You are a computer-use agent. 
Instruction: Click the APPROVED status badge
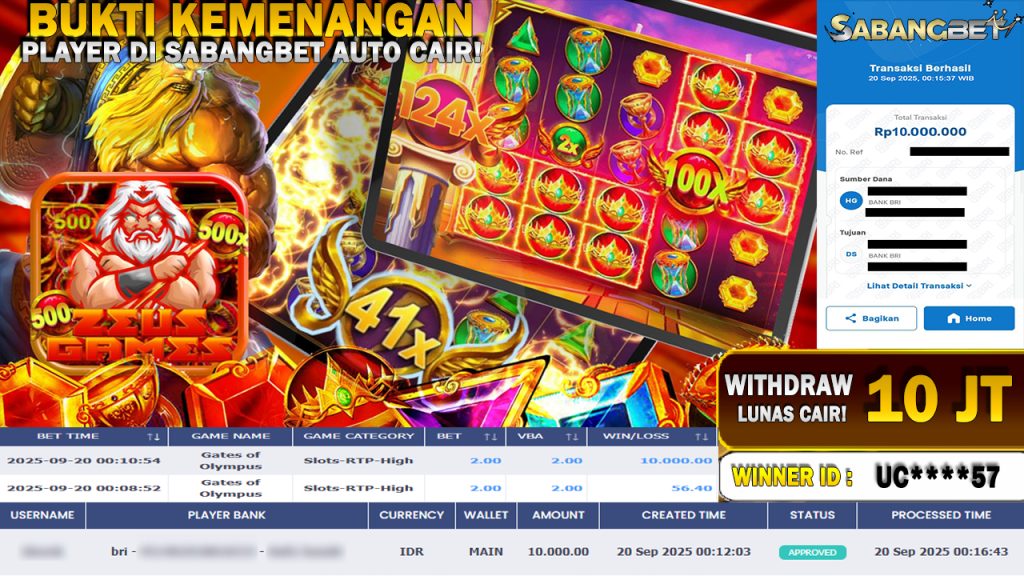(x=812, y=552)
